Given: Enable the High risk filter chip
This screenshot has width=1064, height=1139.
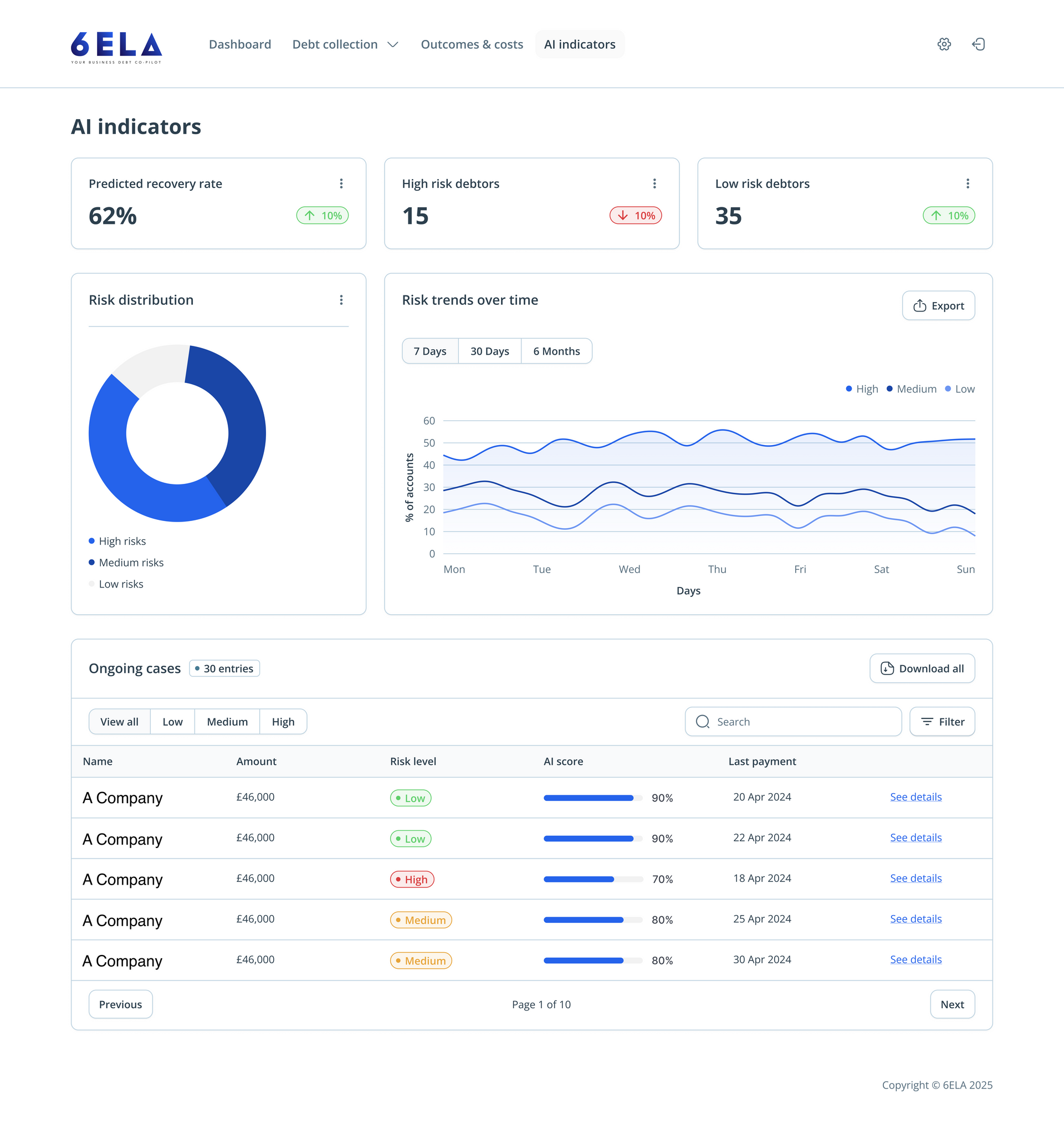Looking at the screenshot, I should click(283, 721).
